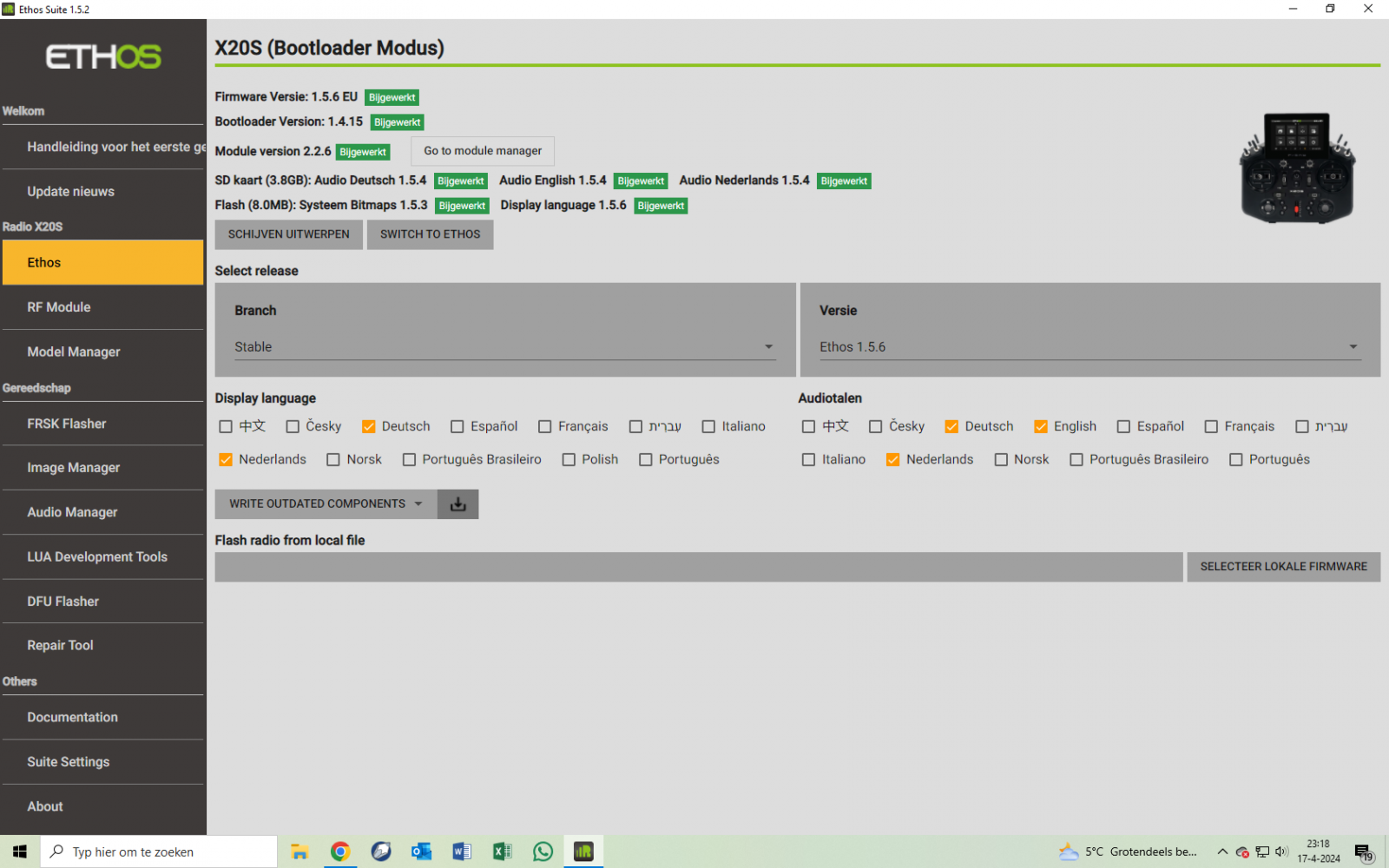This screenshot has width=1389, height=868.
Task: Click Selecteer Lokale Firmware button
Action: point(1284,567)
